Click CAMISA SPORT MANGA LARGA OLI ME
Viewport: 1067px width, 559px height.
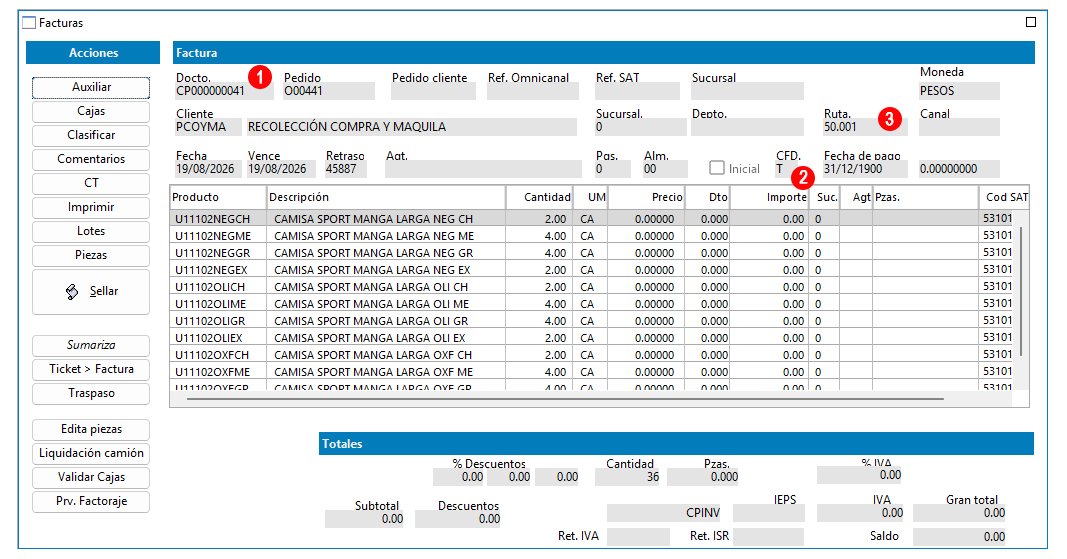pos(374,304)
